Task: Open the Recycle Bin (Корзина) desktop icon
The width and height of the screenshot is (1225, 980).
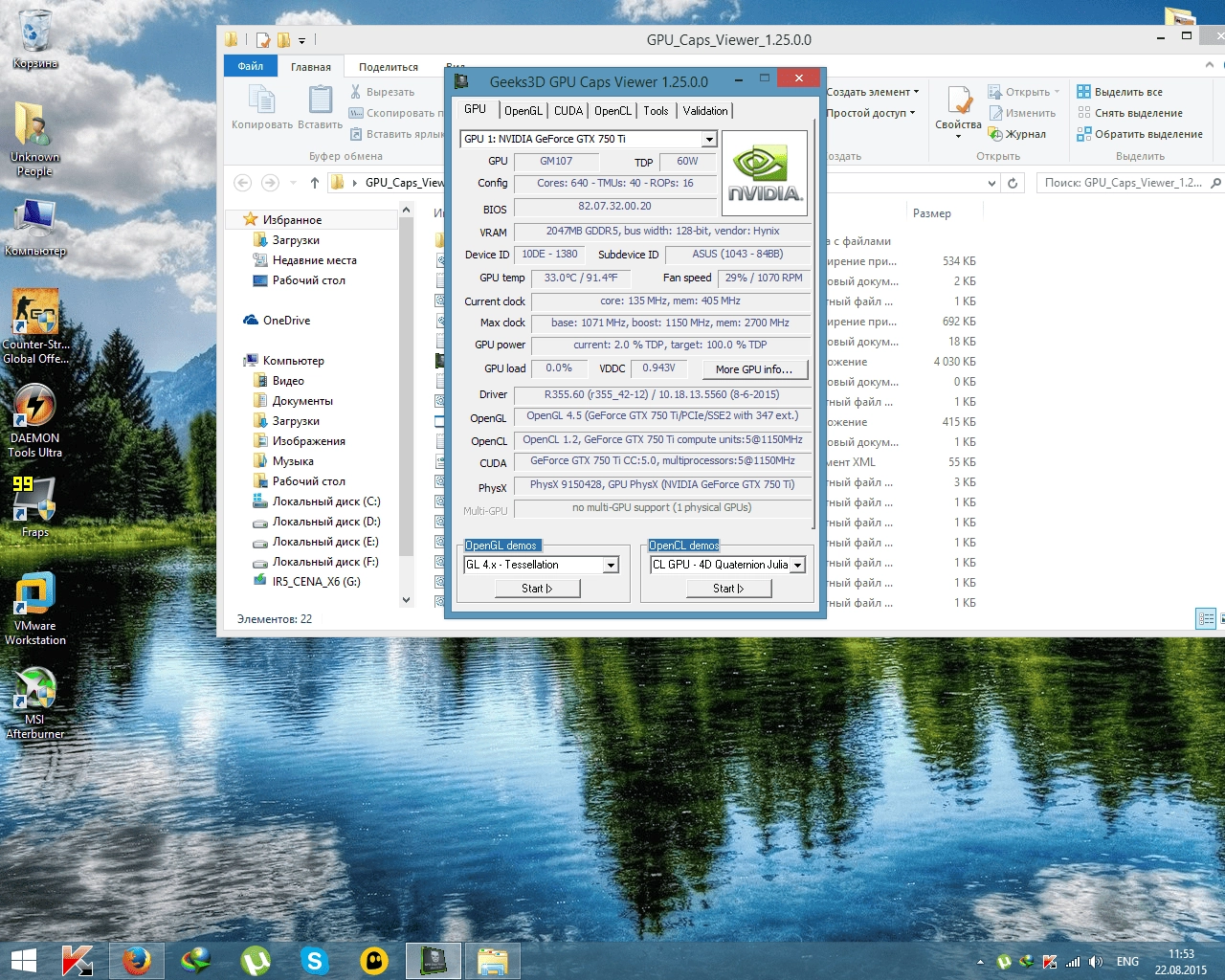Action: pyautogui.click(x=35, y=38)
